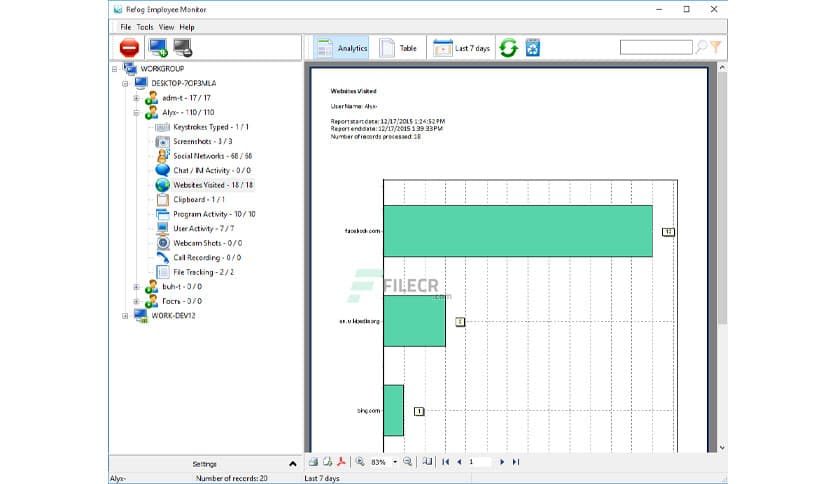Switch to Table view
The width and height of the screenshot is (836, 484).
point(398,48)
